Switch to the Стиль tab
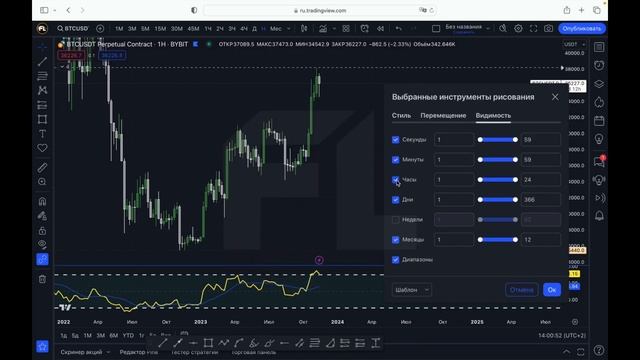Image resolution: width=640 pixels, height=360 pixels. pos(401,116)
